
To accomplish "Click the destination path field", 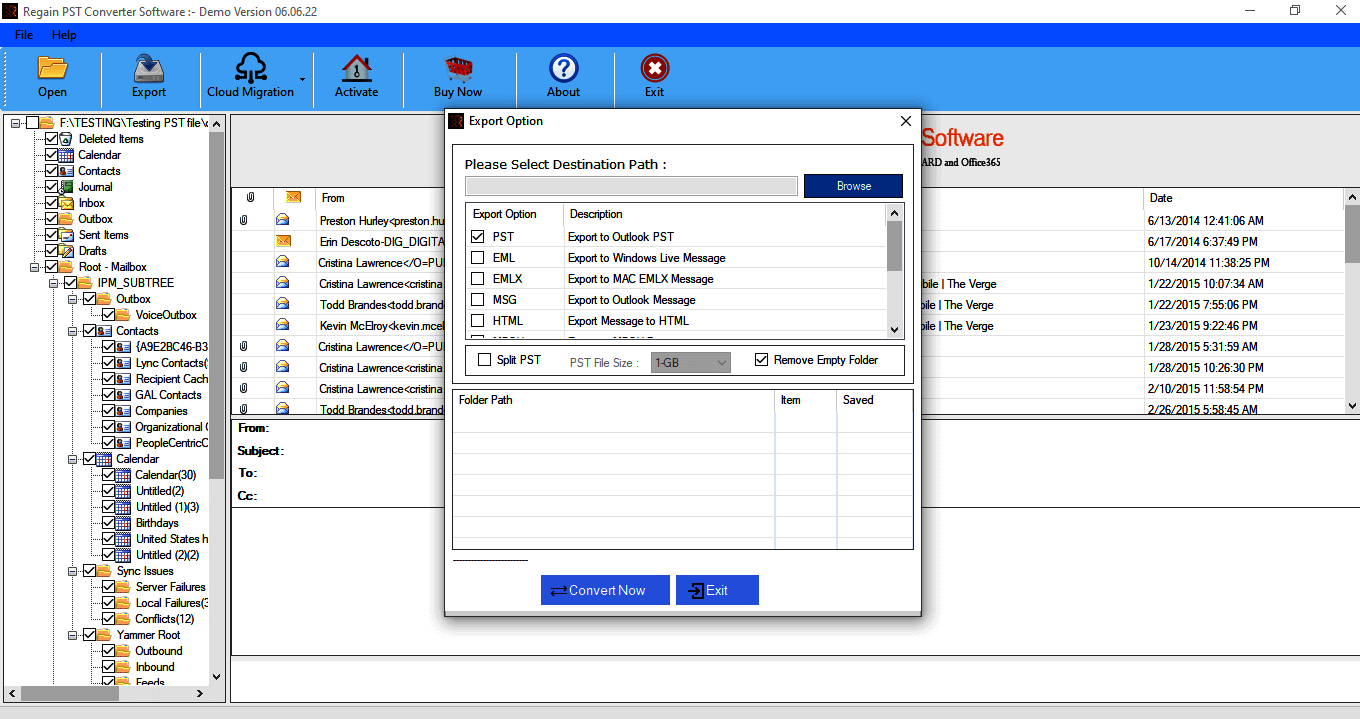I will [631, 186].
